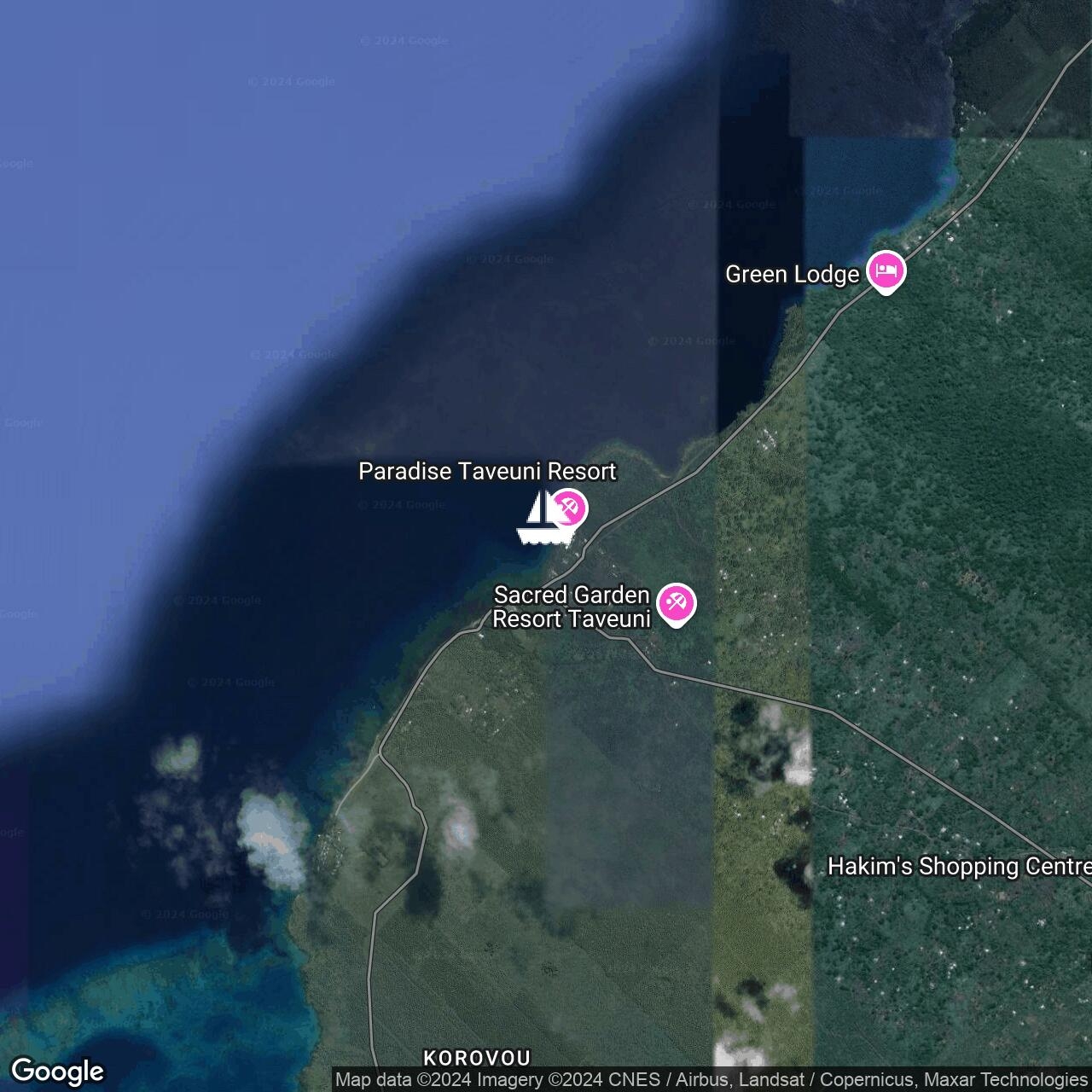Click the Green Lodge hotel pin icon
This screenshot has width=1092, height=1092.
click(886, 271)
